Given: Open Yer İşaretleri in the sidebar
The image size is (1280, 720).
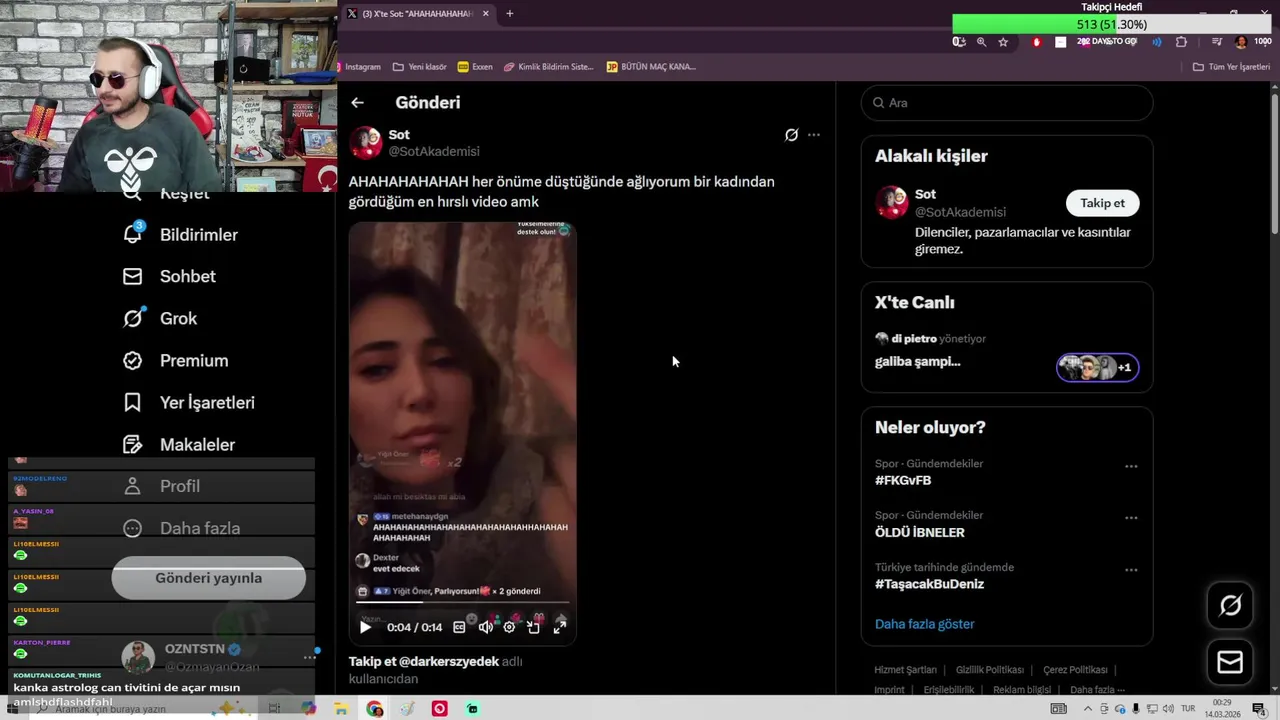Looking at the screenshot, I should 206,402.
